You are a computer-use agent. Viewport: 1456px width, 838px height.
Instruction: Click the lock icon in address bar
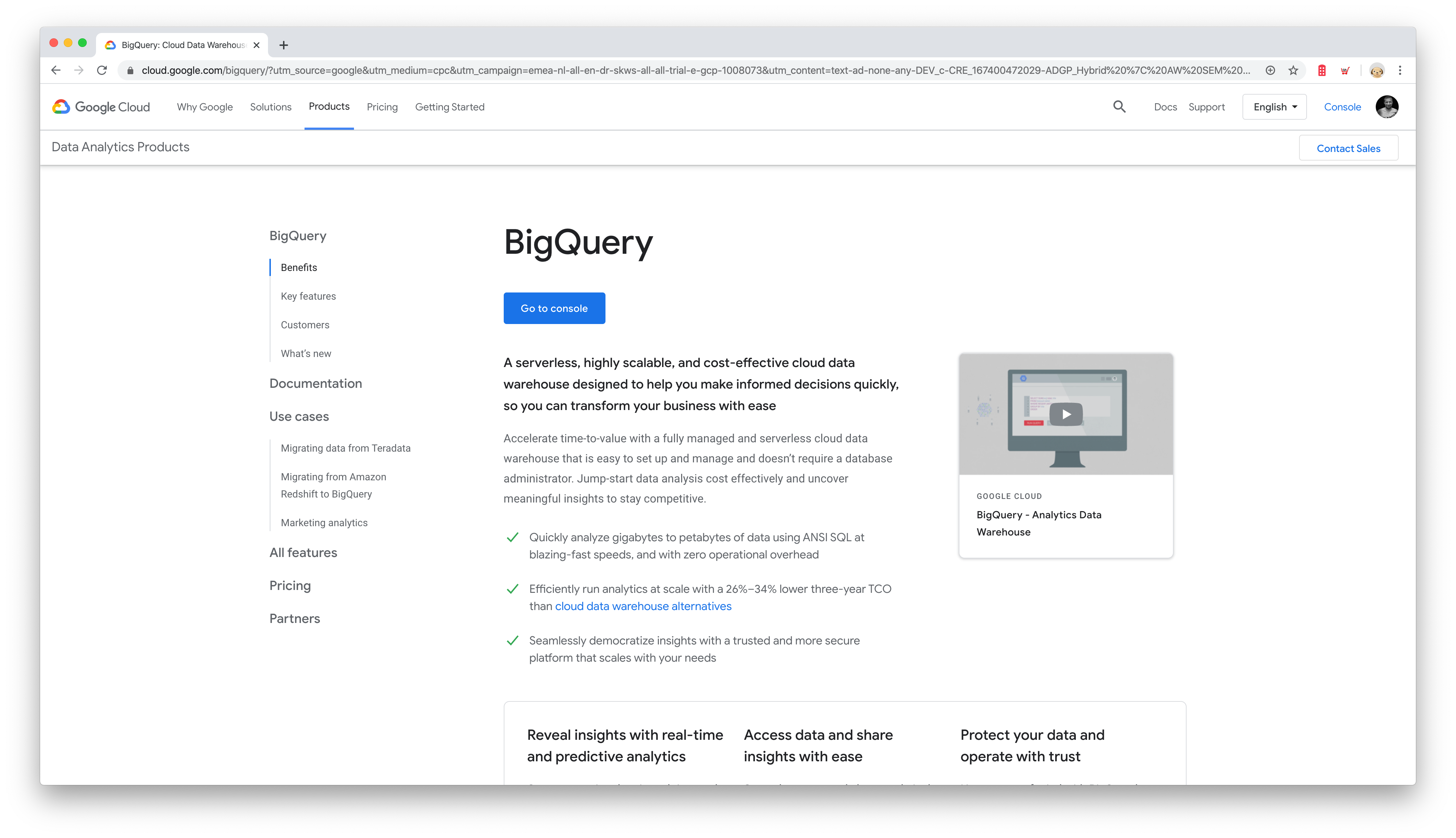pos(130,70)
